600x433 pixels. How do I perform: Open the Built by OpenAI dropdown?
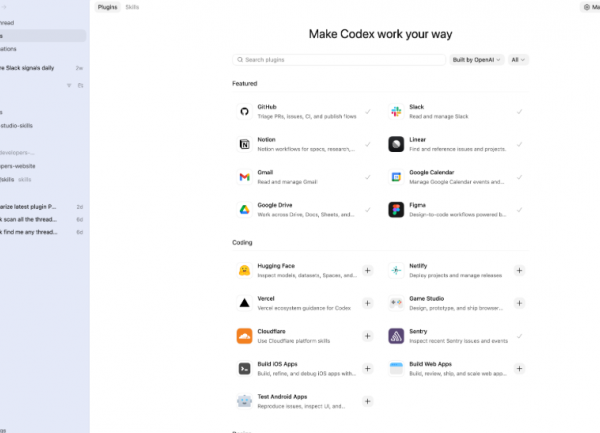(476, 60)
